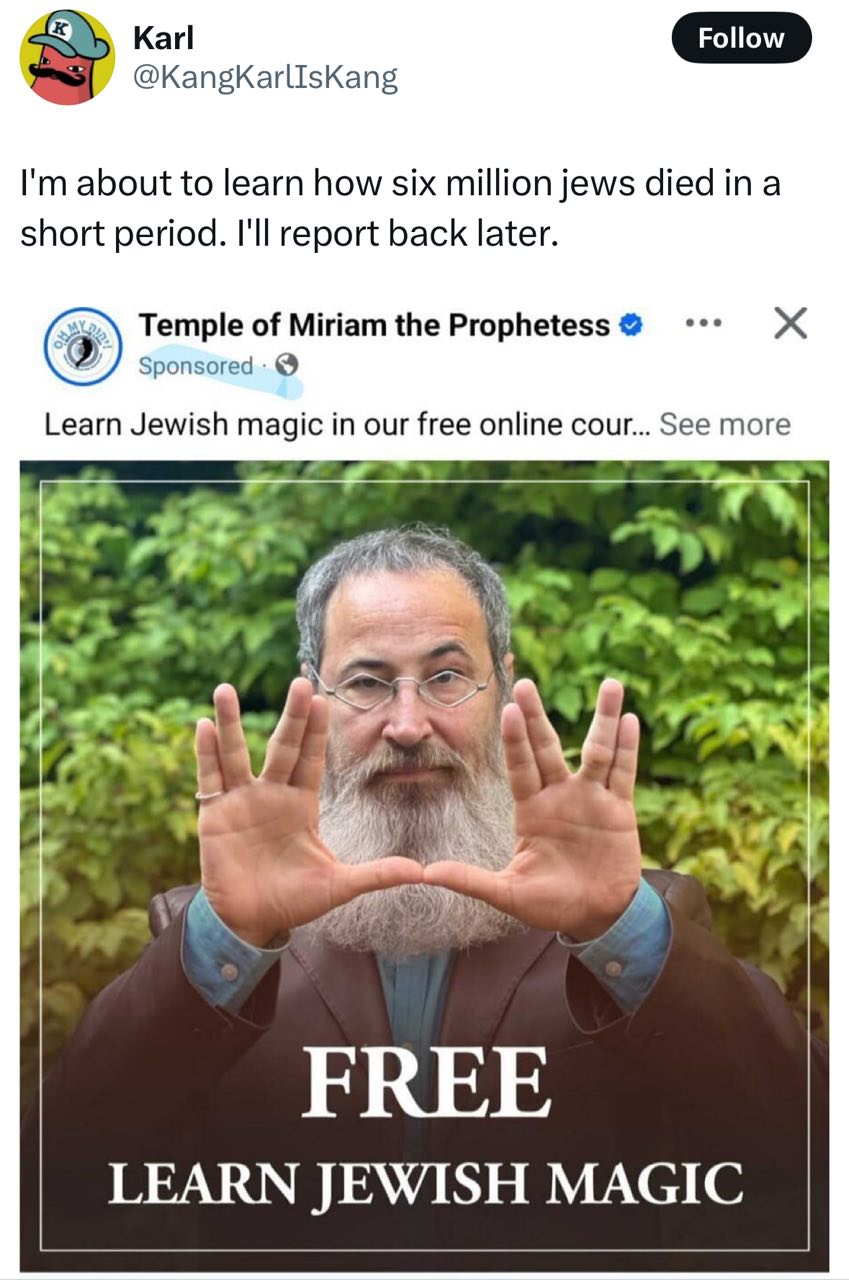Click the blue verified checkmark badge

(x=630, y=325)
